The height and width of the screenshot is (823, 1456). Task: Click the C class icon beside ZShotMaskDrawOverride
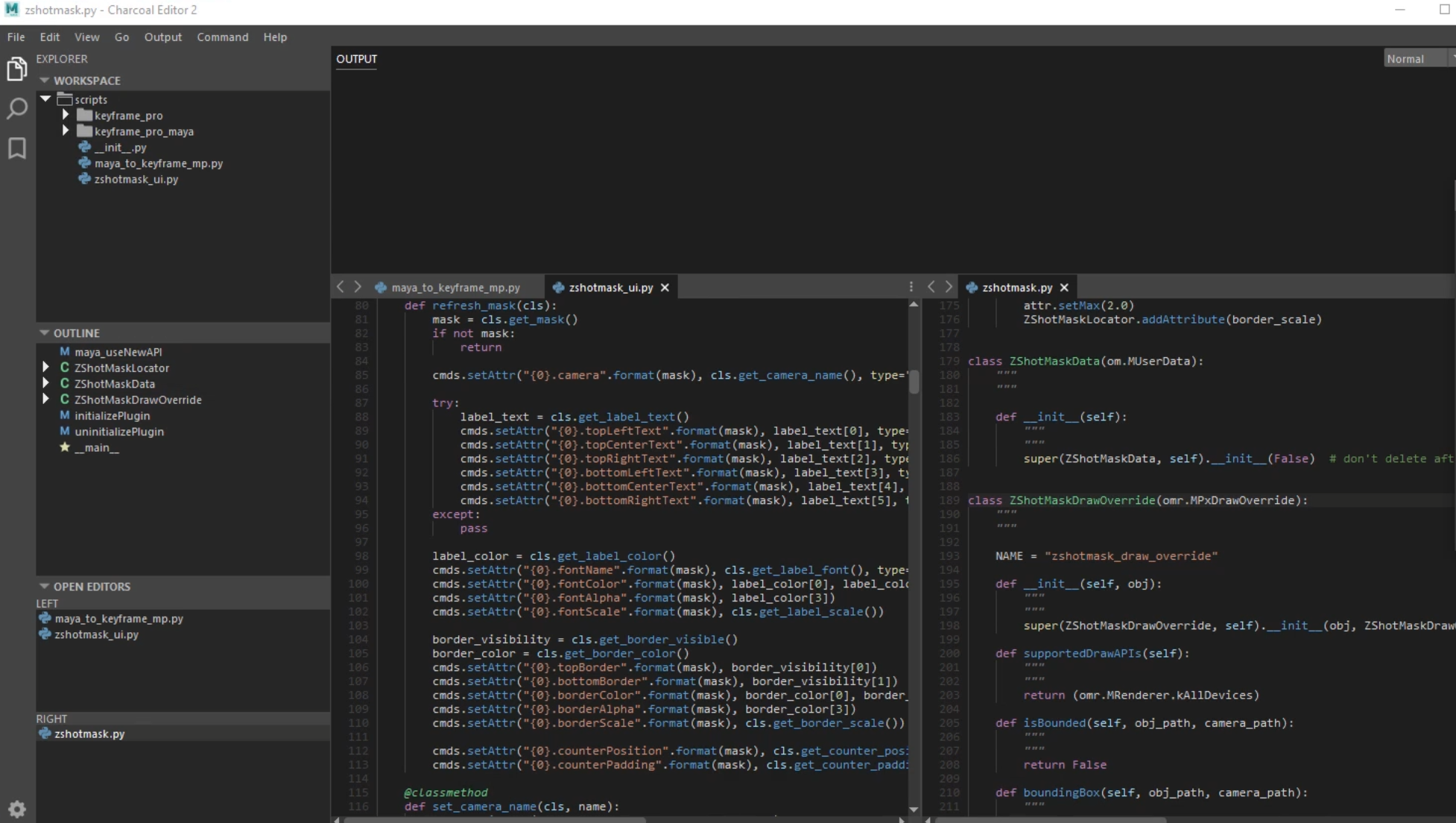click(65, 400)
